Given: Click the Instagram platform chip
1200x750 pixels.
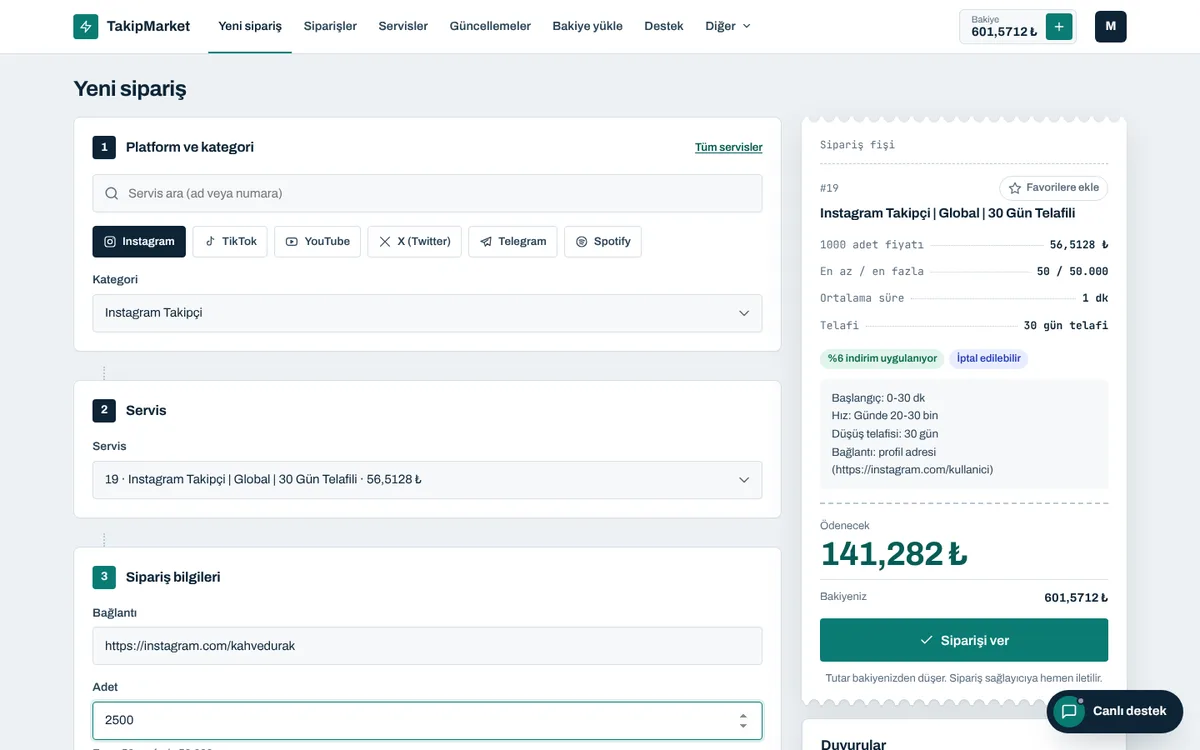Looking at the screenshot, I should [139, 241].
